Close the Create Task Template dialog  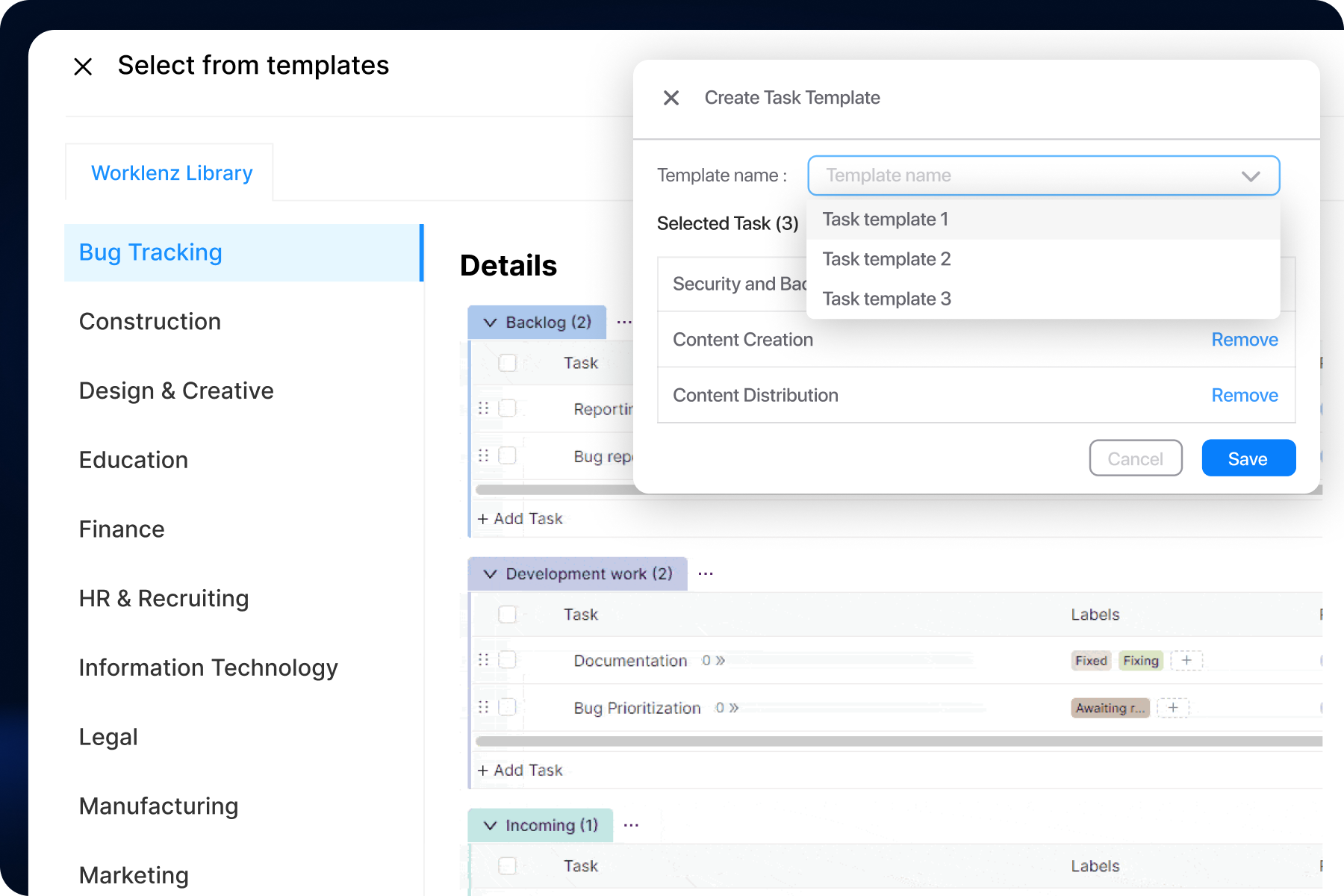(x=671, y=98)
